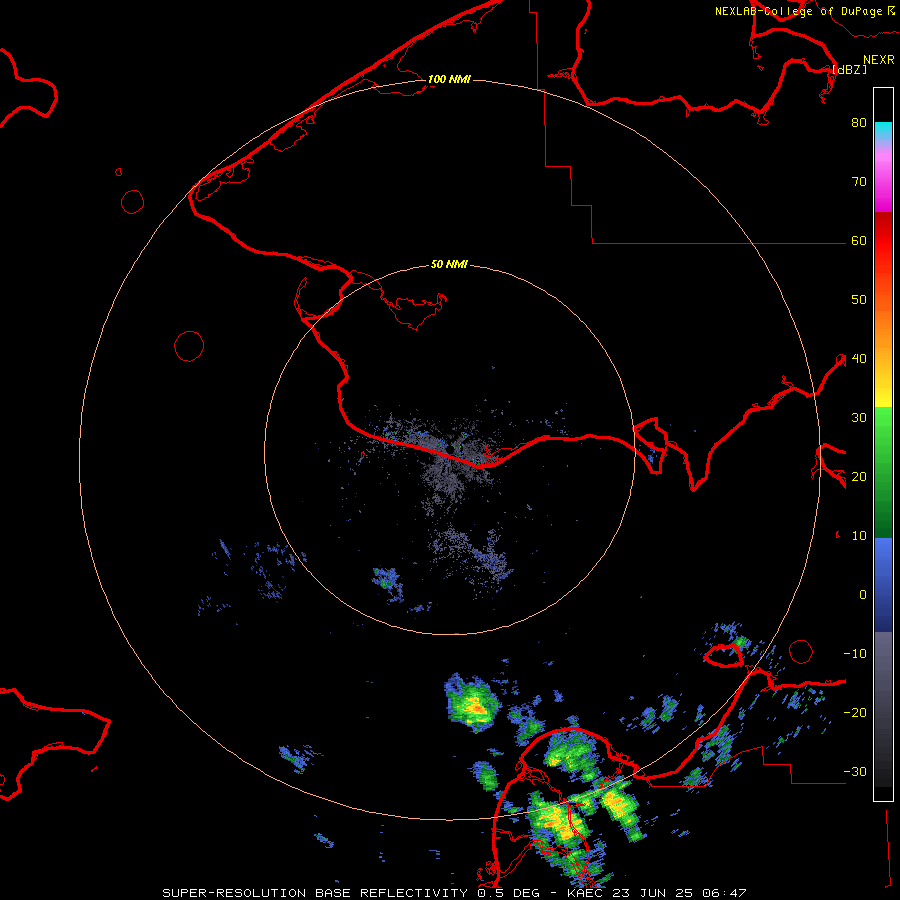Click the "[dBZ]" unit label above the scale
The width and height of the screenshot is (900, 900).
point(849,70)
